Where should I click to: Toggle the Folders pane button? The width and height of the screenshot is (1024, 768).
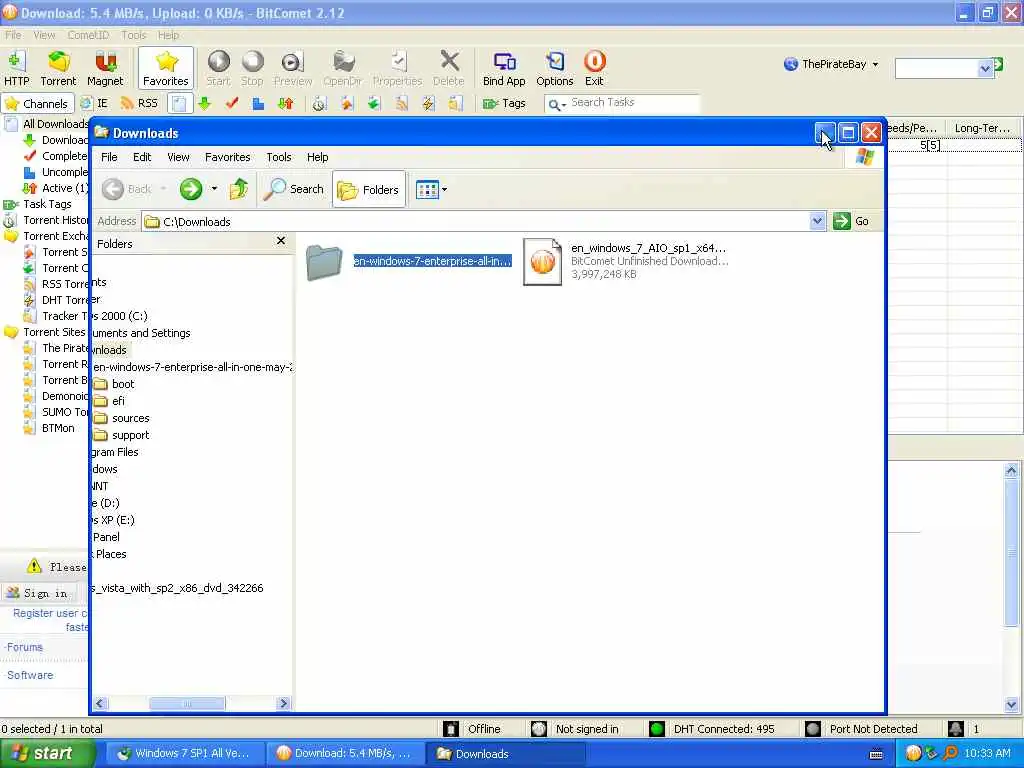click(x=369, y=189)
